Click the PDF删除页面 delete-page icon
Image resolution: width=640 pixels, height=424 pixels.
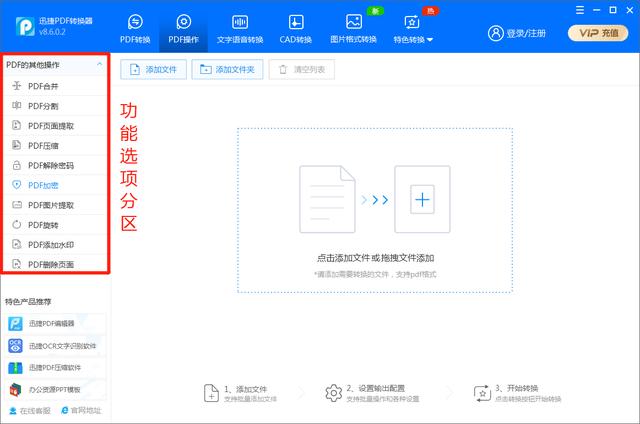17,264
